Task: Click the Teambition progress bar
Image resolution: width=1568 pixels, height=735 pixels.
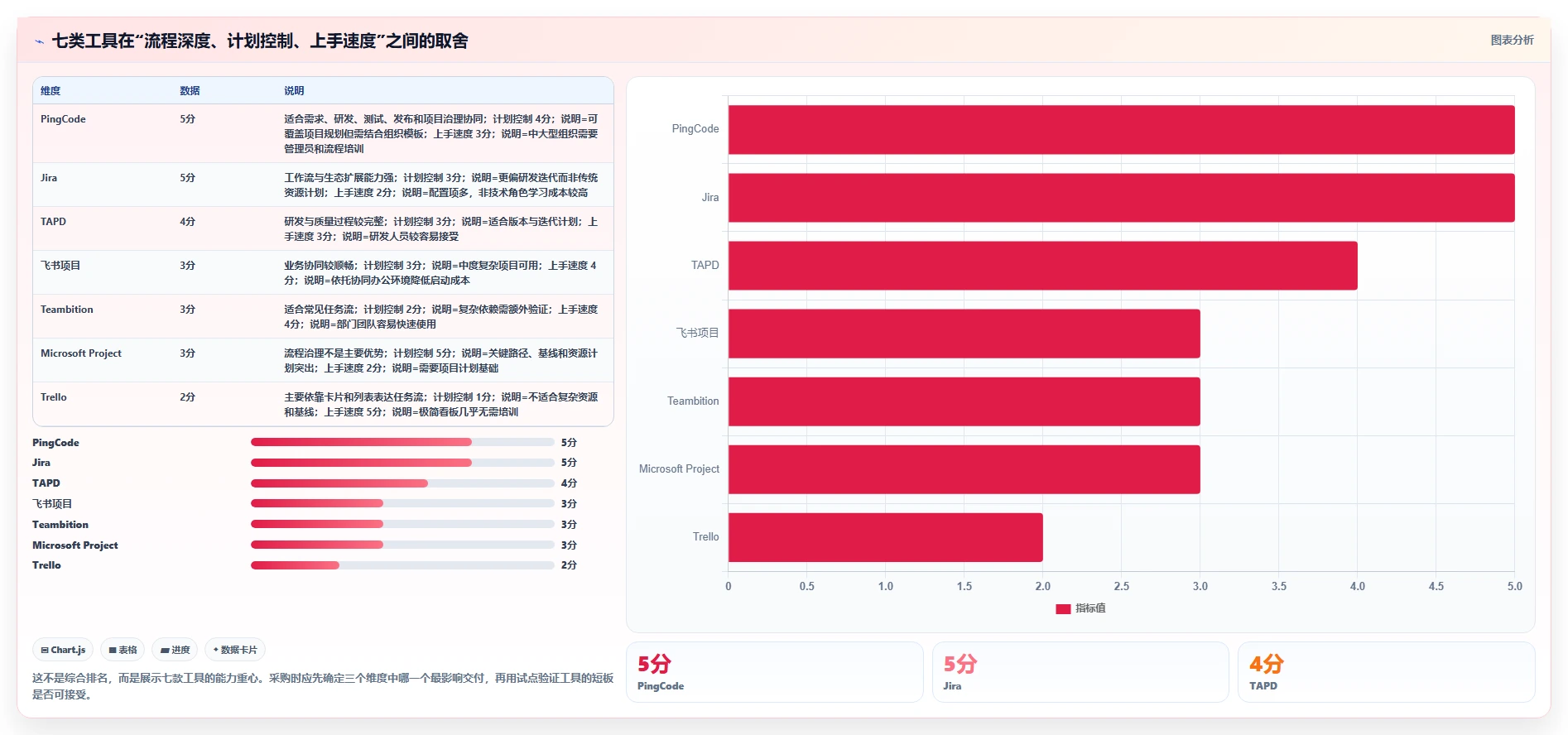Action: pos(402,524)
